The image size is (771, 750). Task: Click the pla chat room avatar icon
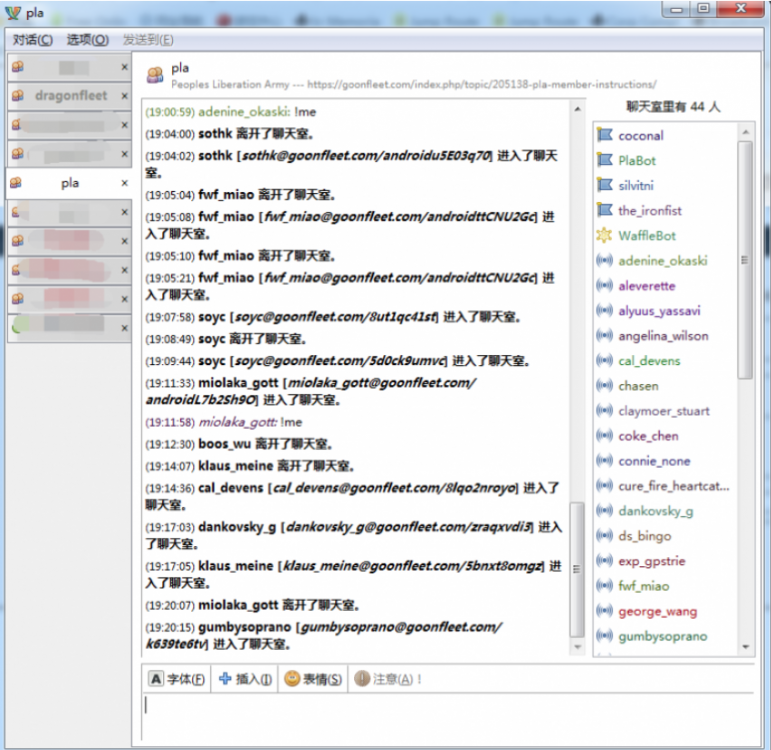coord(155,75)
